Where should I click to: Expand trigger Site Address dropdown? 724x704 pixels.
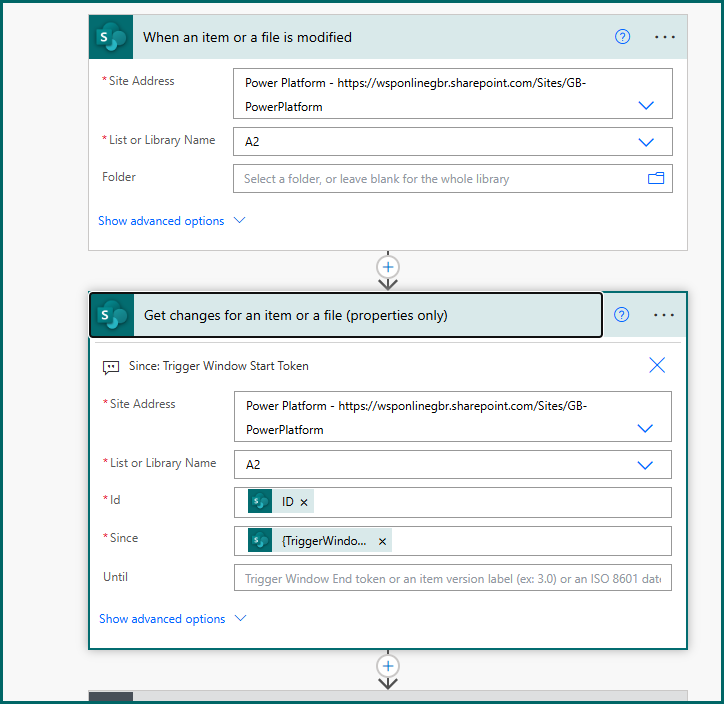pos(646,105)
